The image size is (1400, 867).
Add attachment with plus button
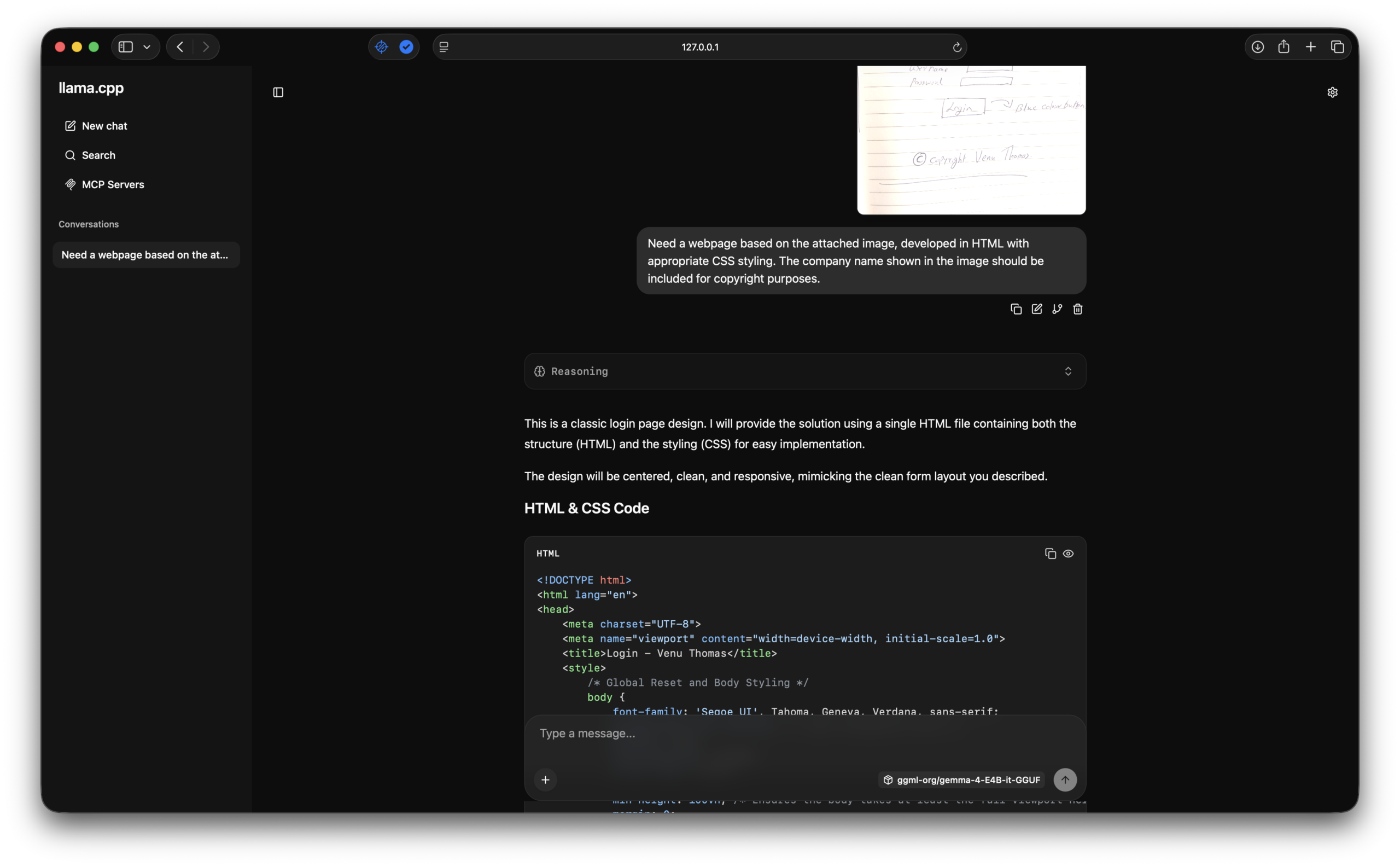[545, 780]
